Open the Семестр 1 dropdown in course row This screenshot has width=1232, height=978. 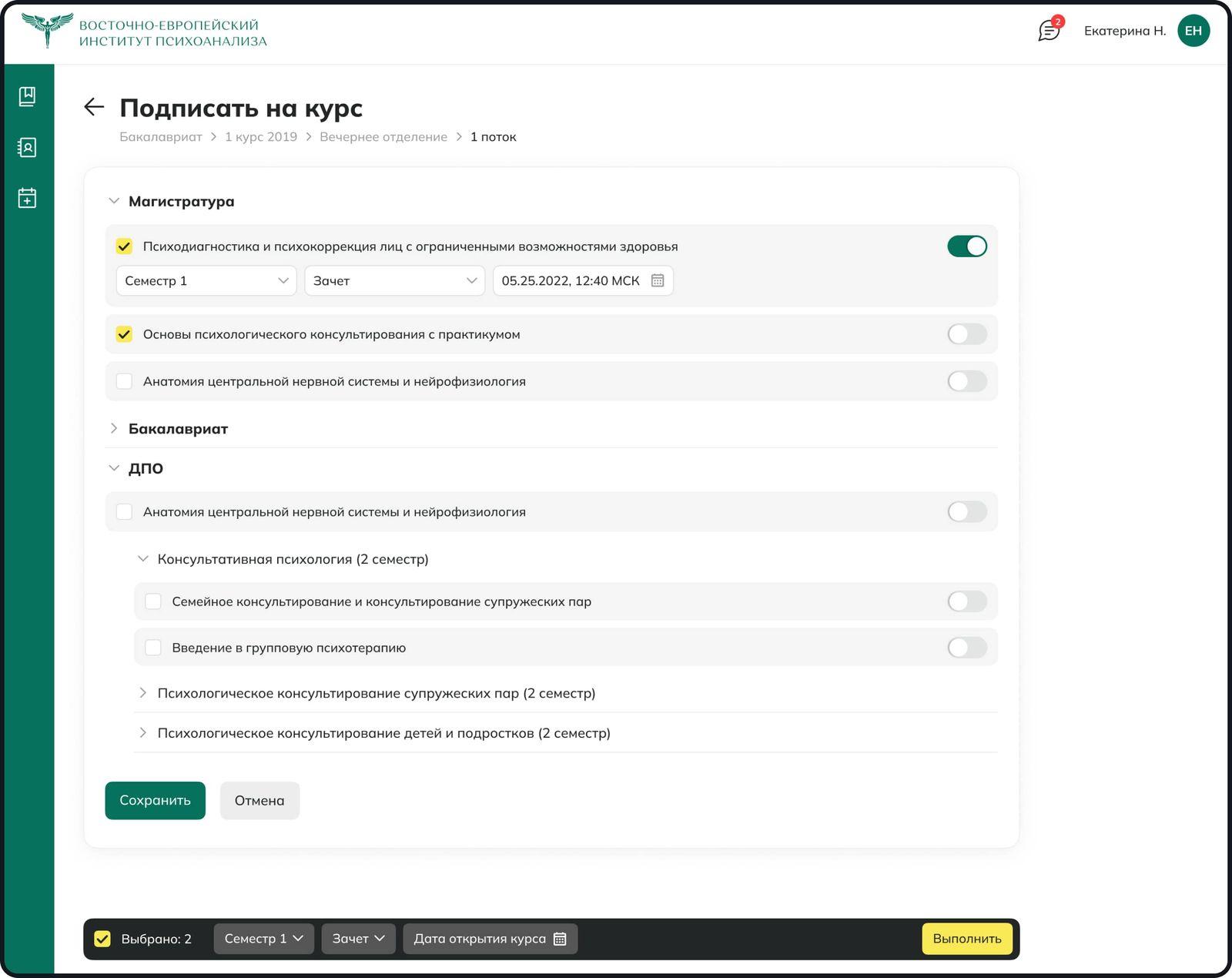(x=206, y=281)
